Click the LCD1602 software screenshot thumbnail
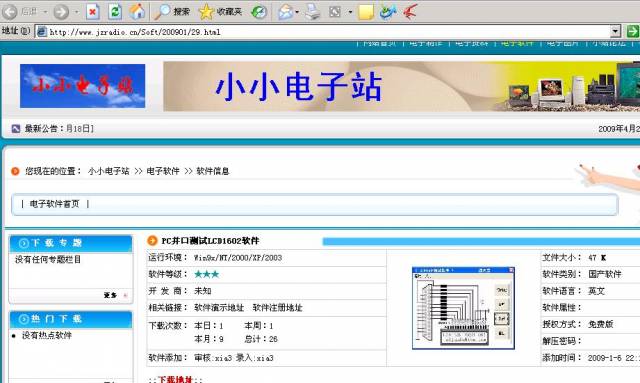The width and height of the screenshot is (640, 383). (463, 308)
